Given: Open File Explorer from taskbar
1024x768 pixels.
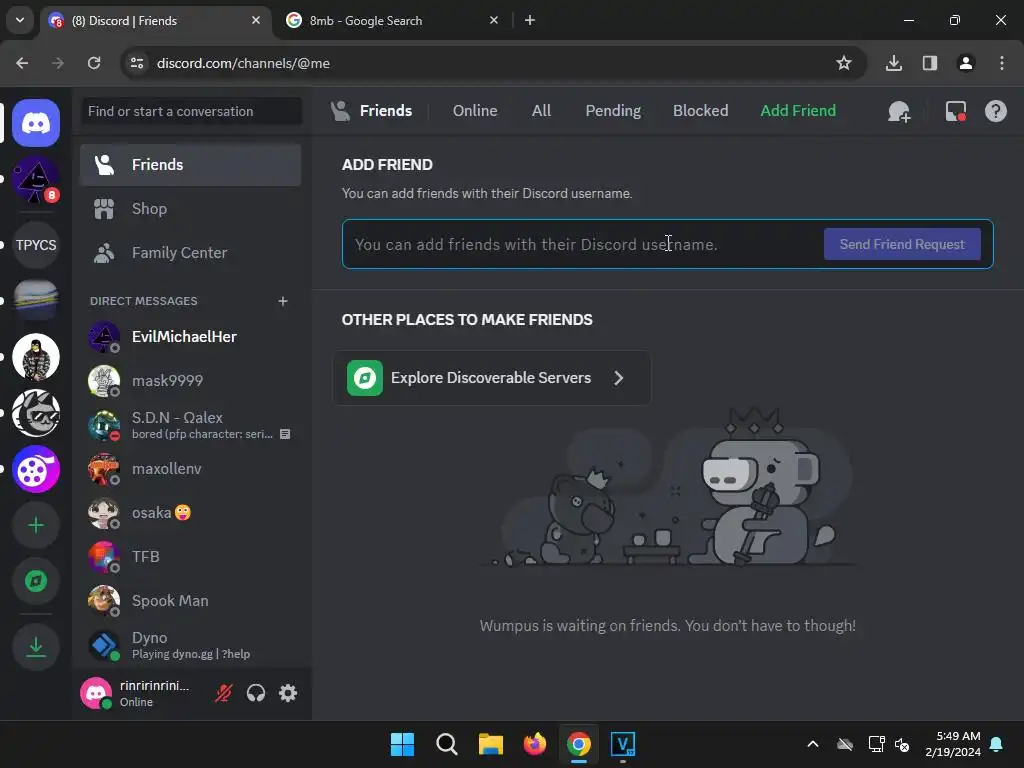Looking at the screenshot, I should pyautogui.click(x=490, y=744).
